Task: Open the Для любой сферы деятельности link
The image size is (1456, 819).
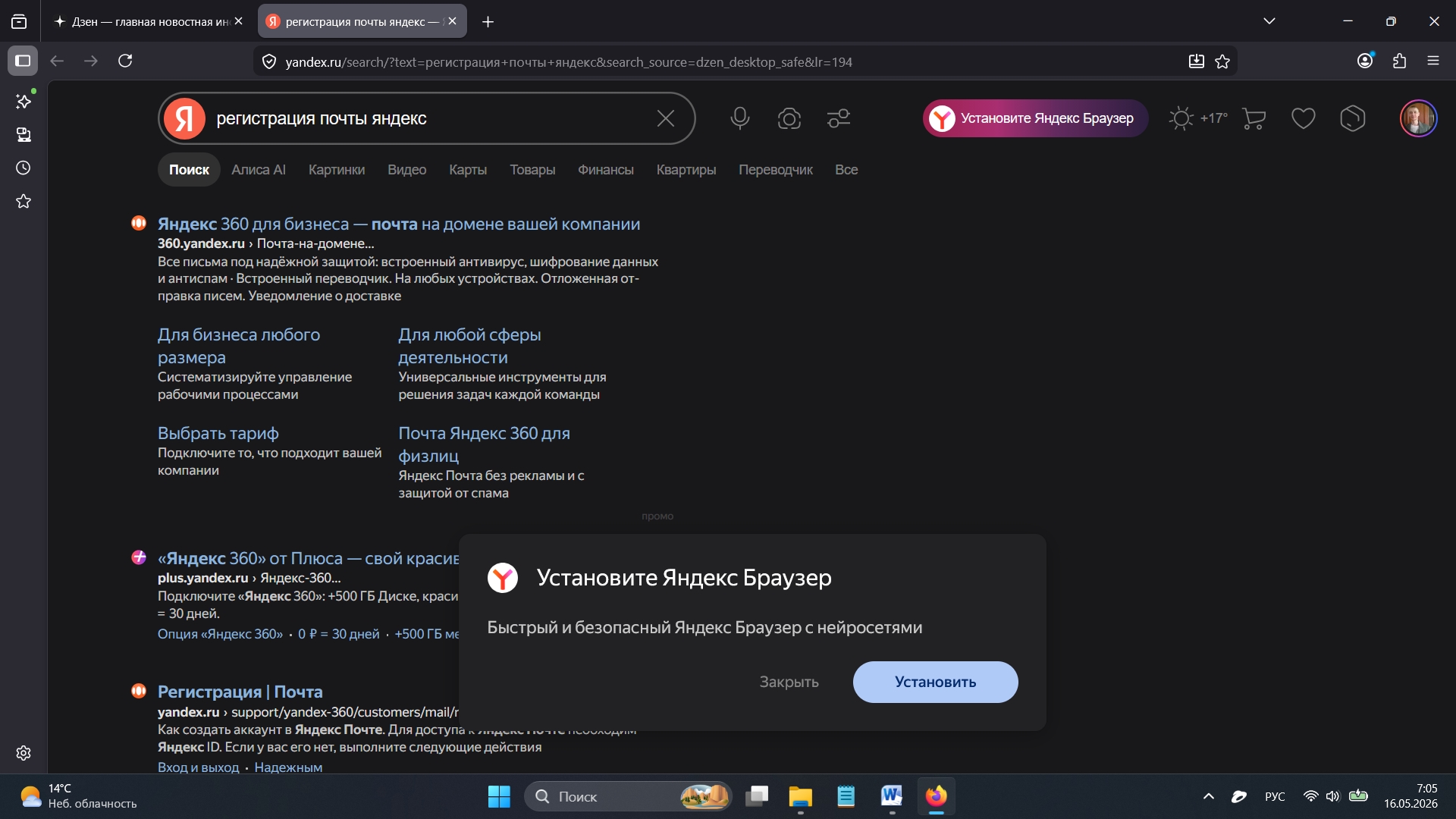Action: (x=469, y=346)
